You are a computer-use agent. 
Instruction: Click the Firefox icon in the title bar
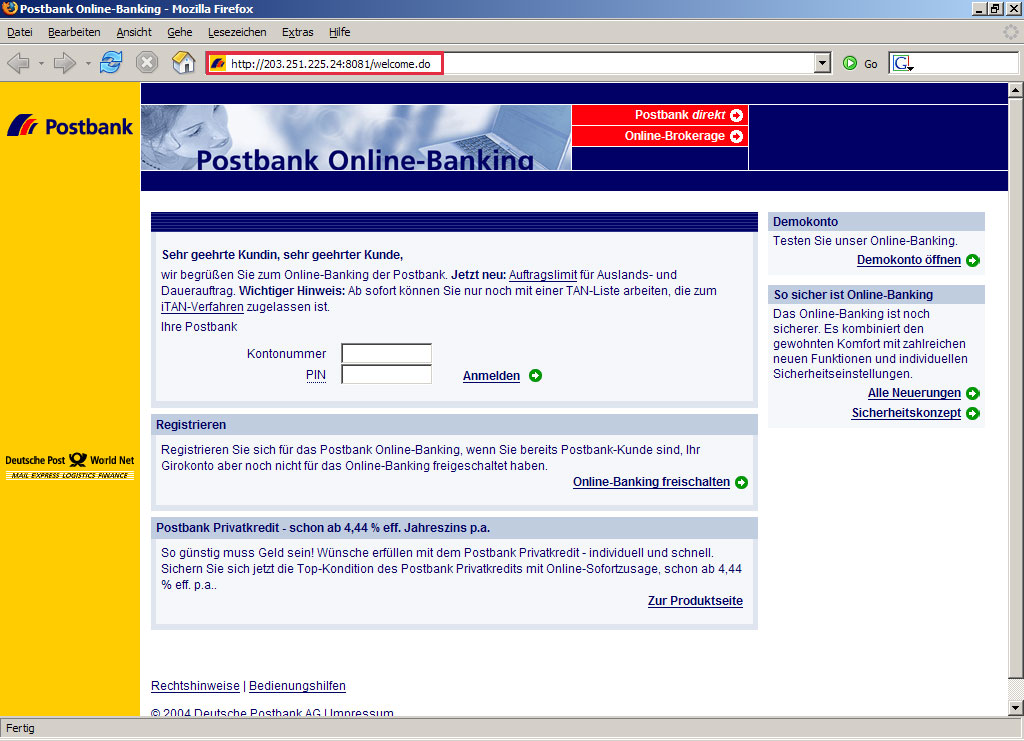tap(10, 8)
